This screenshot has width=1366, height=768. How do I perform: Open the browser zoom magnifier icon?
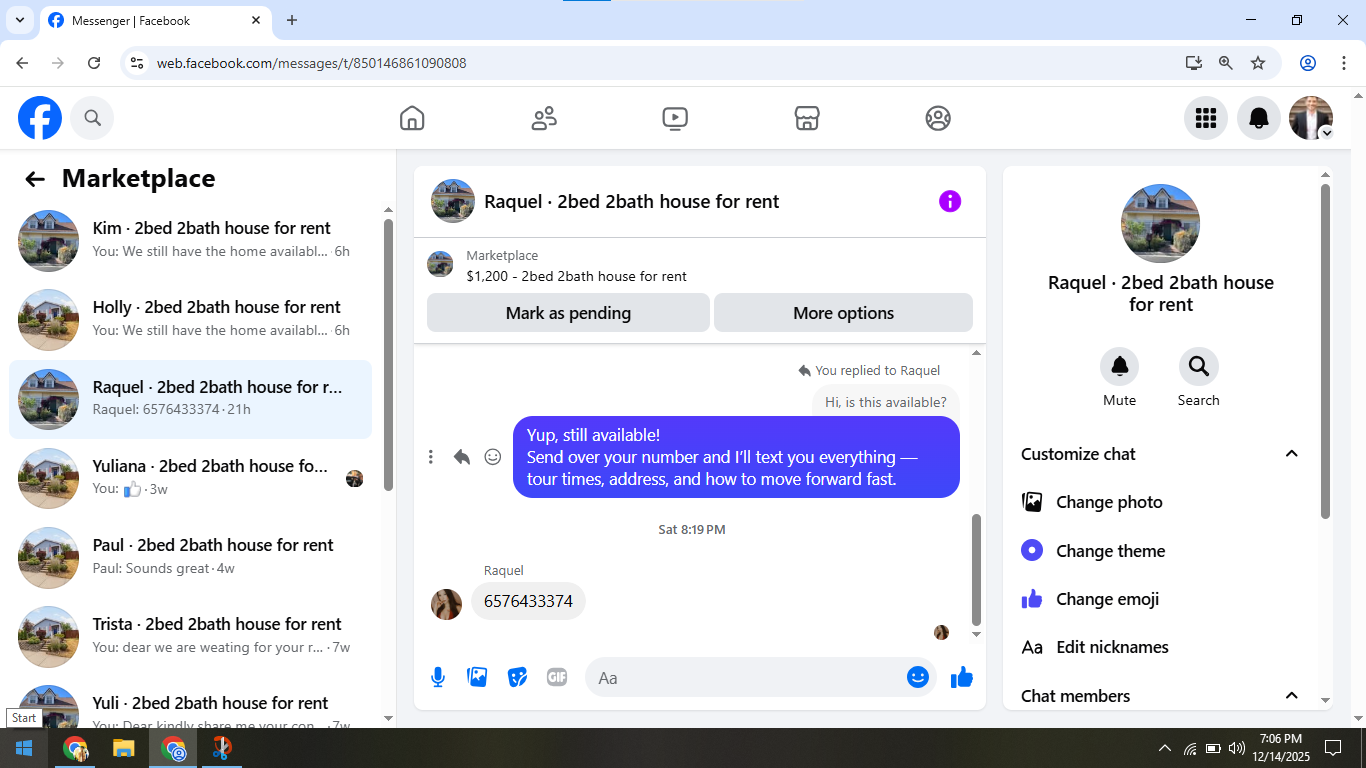pyautogui.click(x=1226, y=63)
